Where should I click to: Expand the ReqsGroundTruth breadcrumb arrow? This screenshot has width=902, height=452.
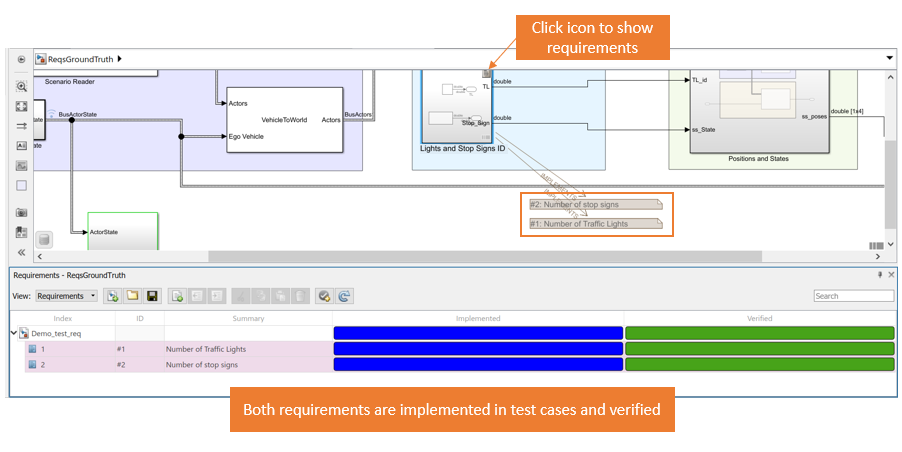(x=120, y=59)
